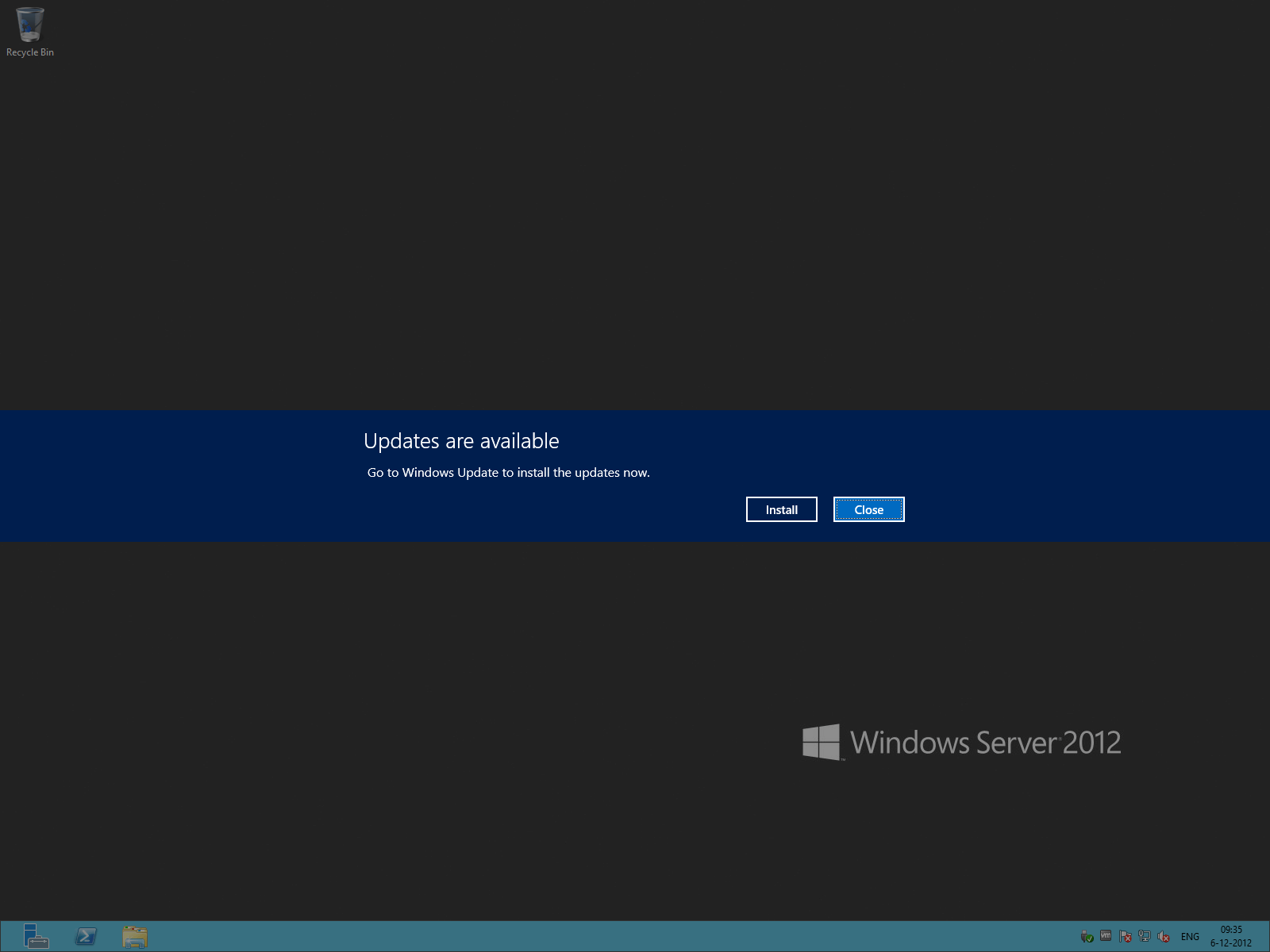Click the muted volume speaker icon
The image size is (1270, 952).
[1164, 937]
